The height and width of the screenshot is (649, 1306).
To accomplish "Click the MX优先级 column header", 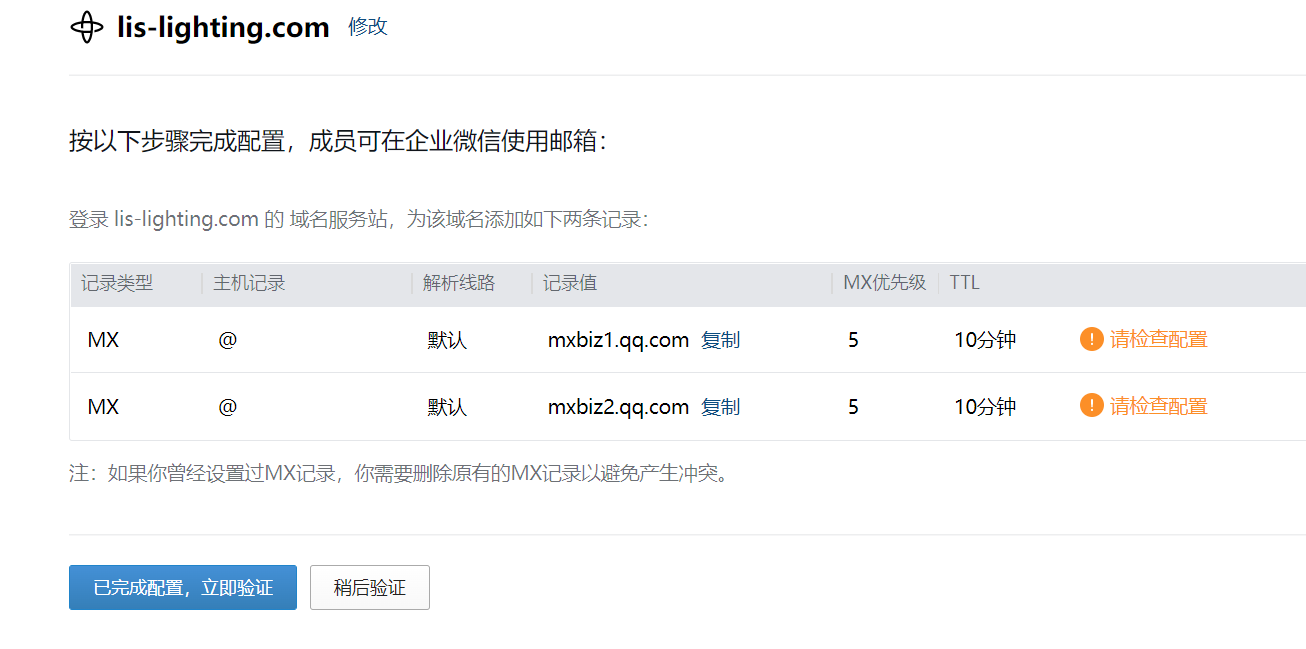I will tap(885, 283).
